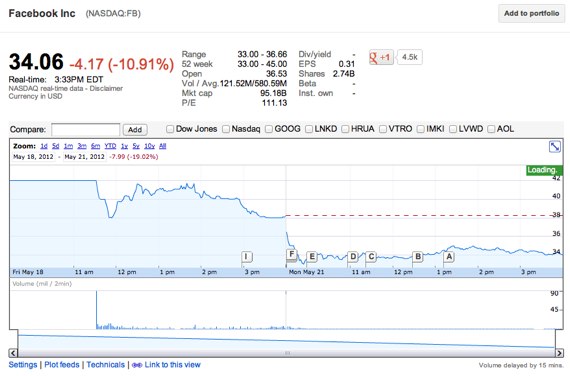Select news flag marker I

(x=246, y=257)
